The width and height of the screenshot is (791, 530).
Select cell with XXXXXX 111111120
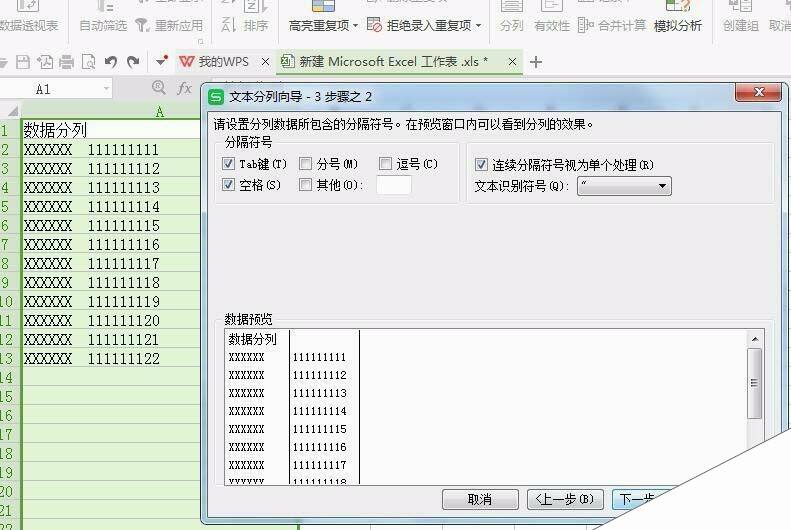pyautogui.click(x=111, y=320)
